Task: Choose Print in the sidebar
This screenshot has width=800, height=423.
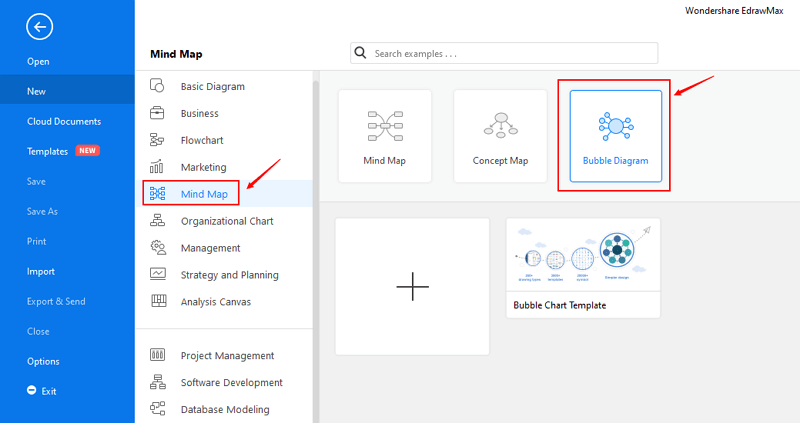Action: [x=37, y=241]
